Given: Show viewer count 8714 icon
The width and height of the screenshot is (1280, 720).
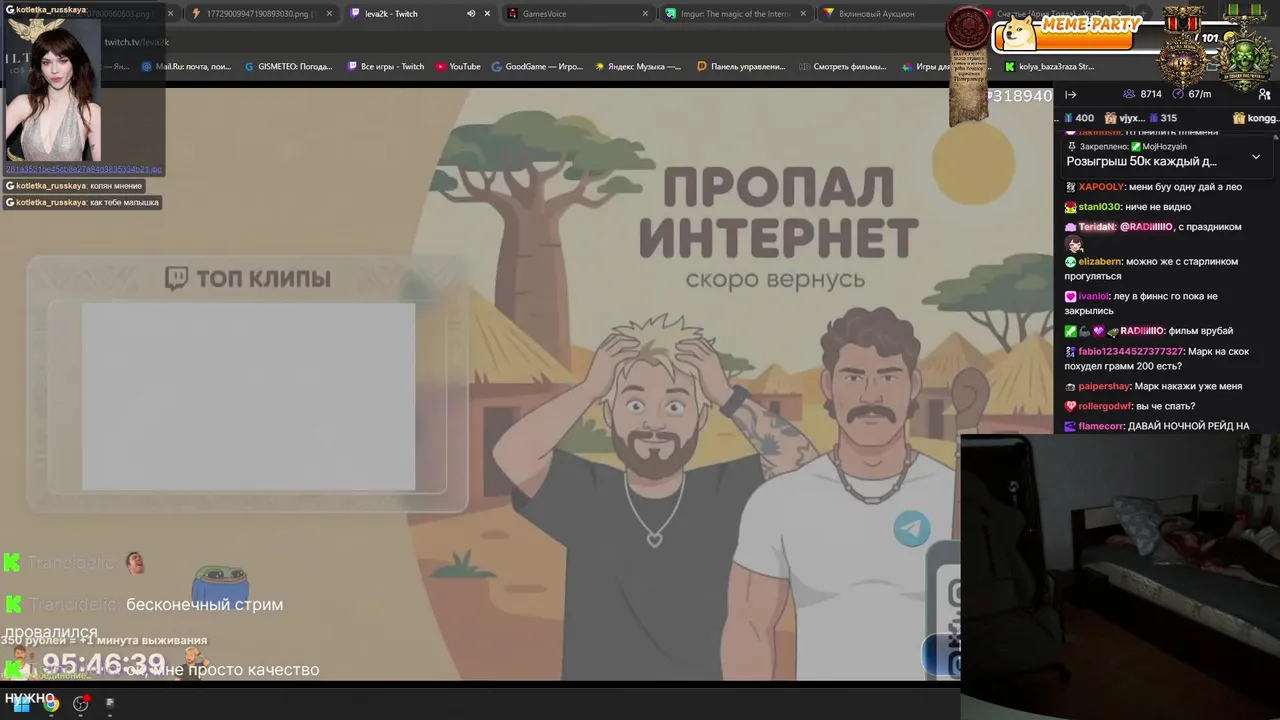Looking at the screenshot, I should 1129,94.
